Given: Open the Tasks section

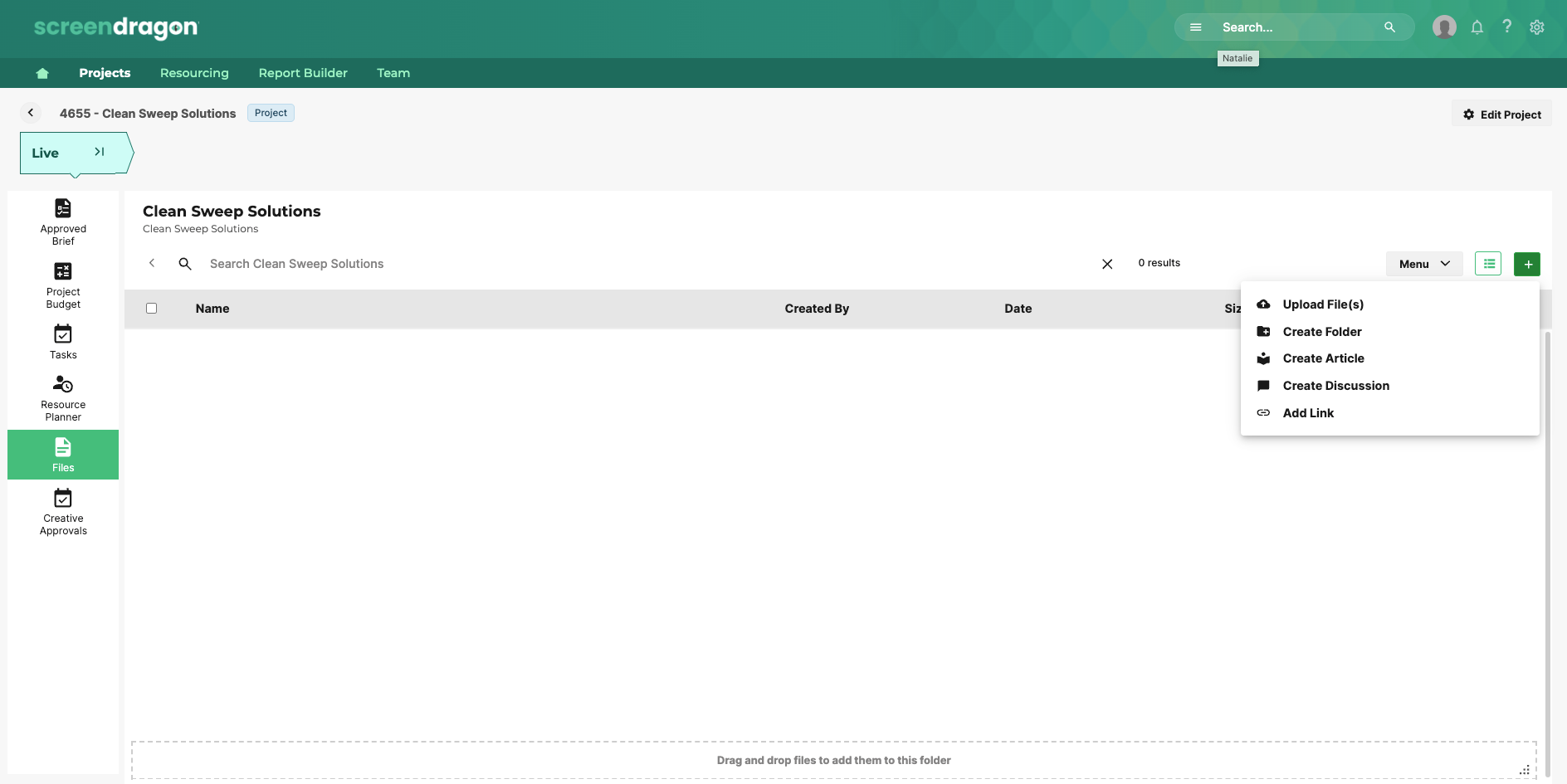Looking at the screenshot, I should 63,342.
